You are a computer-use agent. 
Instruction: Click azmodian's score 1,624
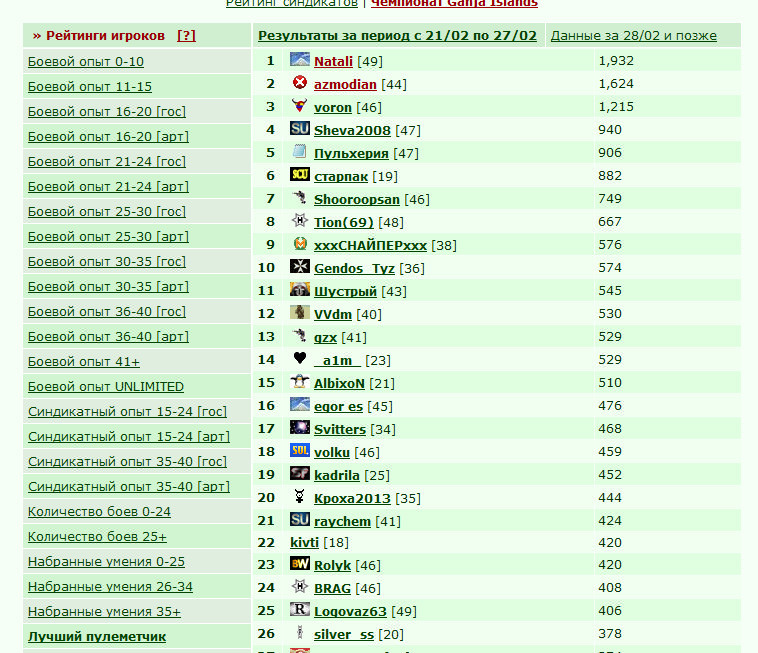[x=616, y=84]
